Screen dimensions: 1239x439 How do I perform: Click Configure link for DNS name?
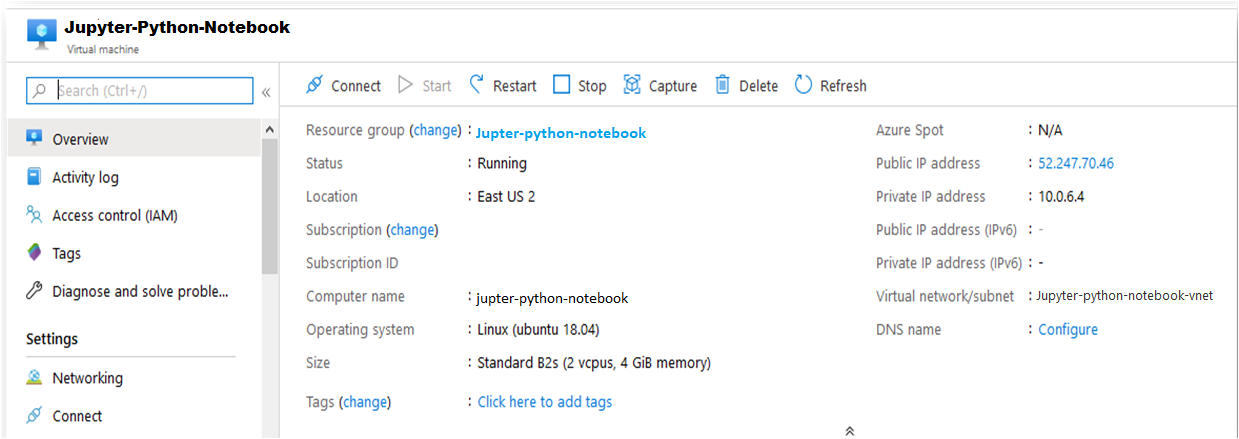point(1068,330)
